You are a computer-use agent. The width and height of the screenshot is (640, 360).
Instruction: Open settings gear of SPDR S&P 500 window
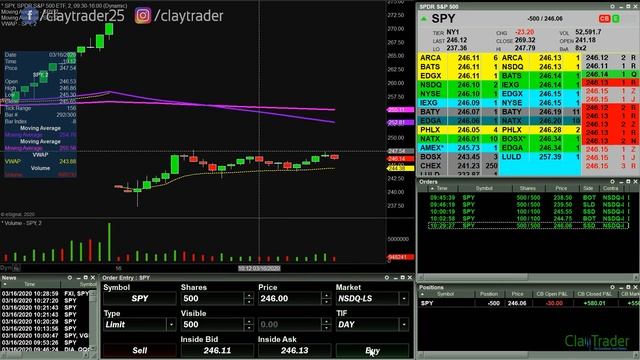point(612,7)
